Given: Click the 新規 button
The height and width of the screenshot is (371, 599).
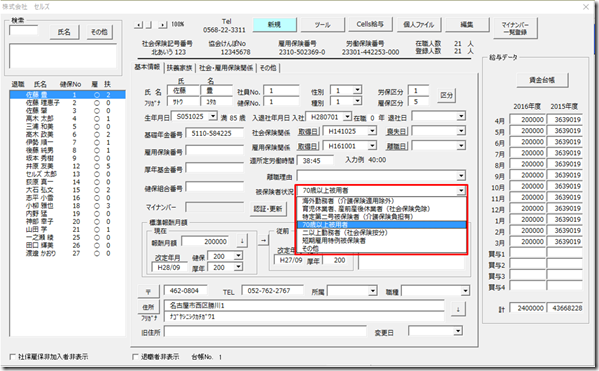Looking at the screenshot, I should (274, 24).
